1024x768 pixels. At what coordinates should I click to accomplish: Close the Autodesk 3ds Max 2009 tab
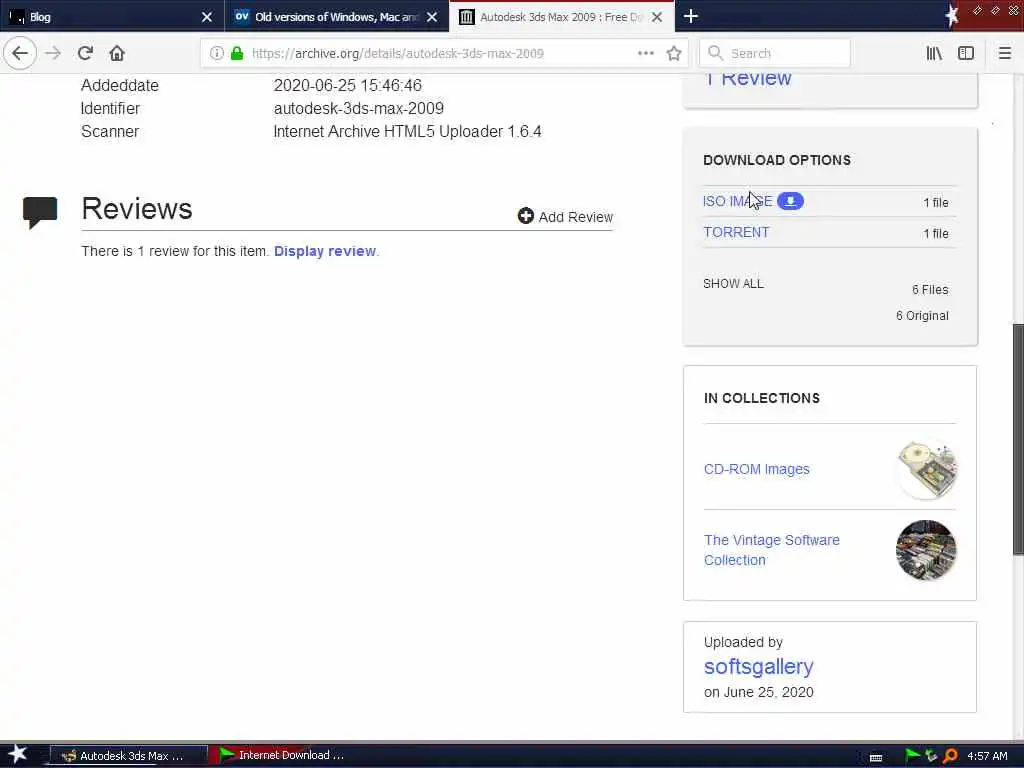(x=657, y=17)
